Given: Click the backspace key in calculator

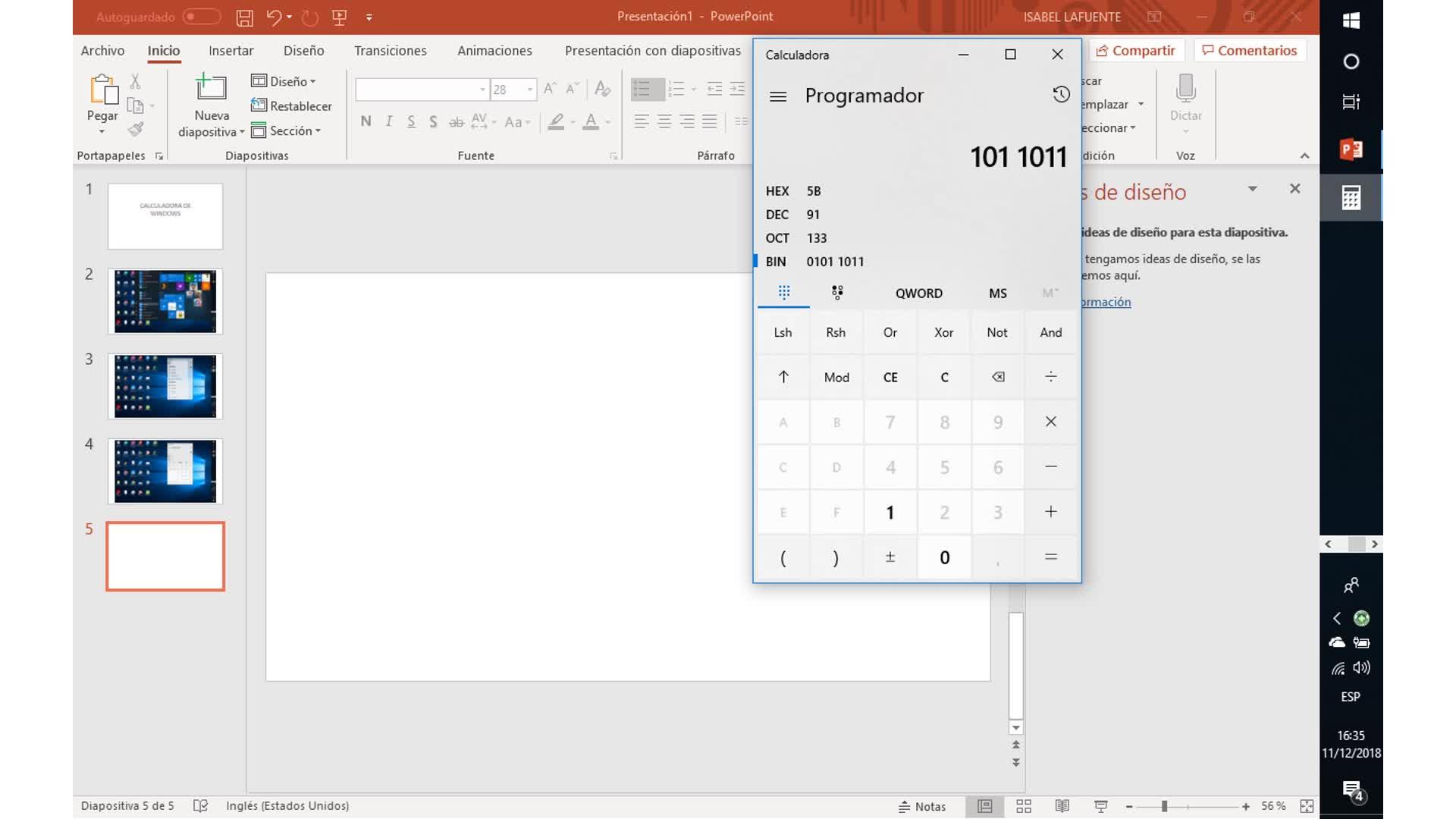Looking at the screenshot, I should click(x=998, y=377).
